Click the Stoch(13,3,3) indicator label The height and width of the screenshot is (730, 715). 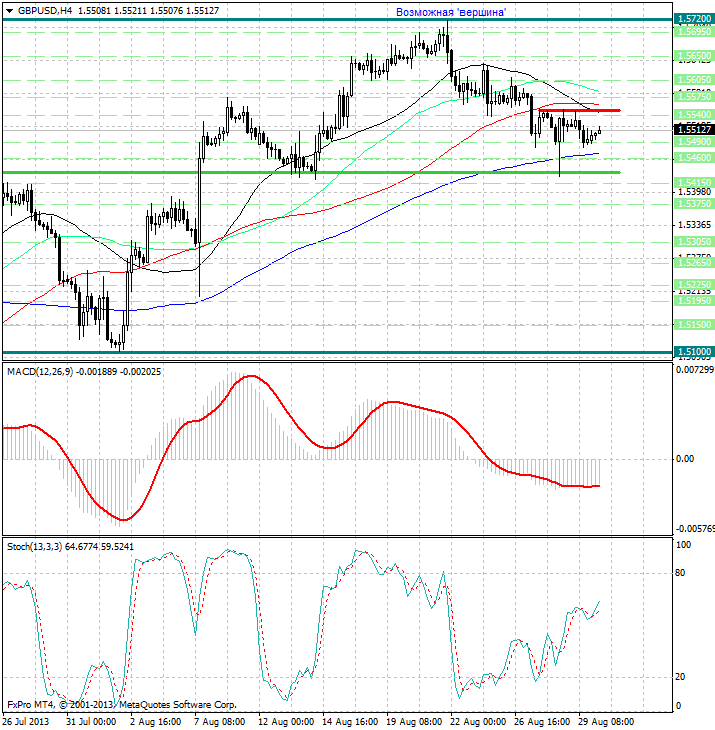pyautogui.click(x=34, y=547)
